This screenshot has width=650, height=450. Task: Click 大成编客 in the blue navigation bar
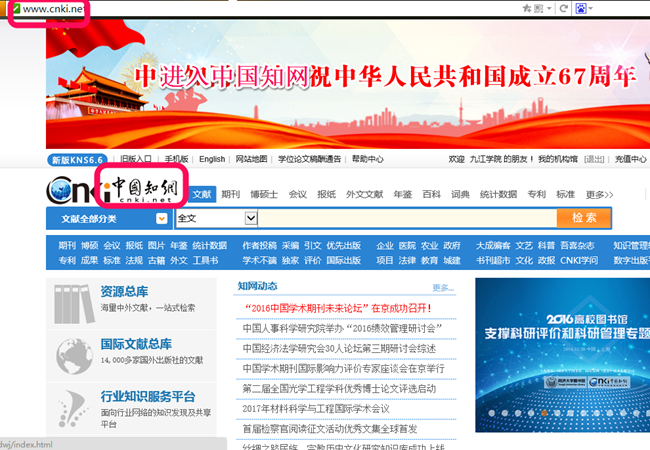[x=493, y=246]
